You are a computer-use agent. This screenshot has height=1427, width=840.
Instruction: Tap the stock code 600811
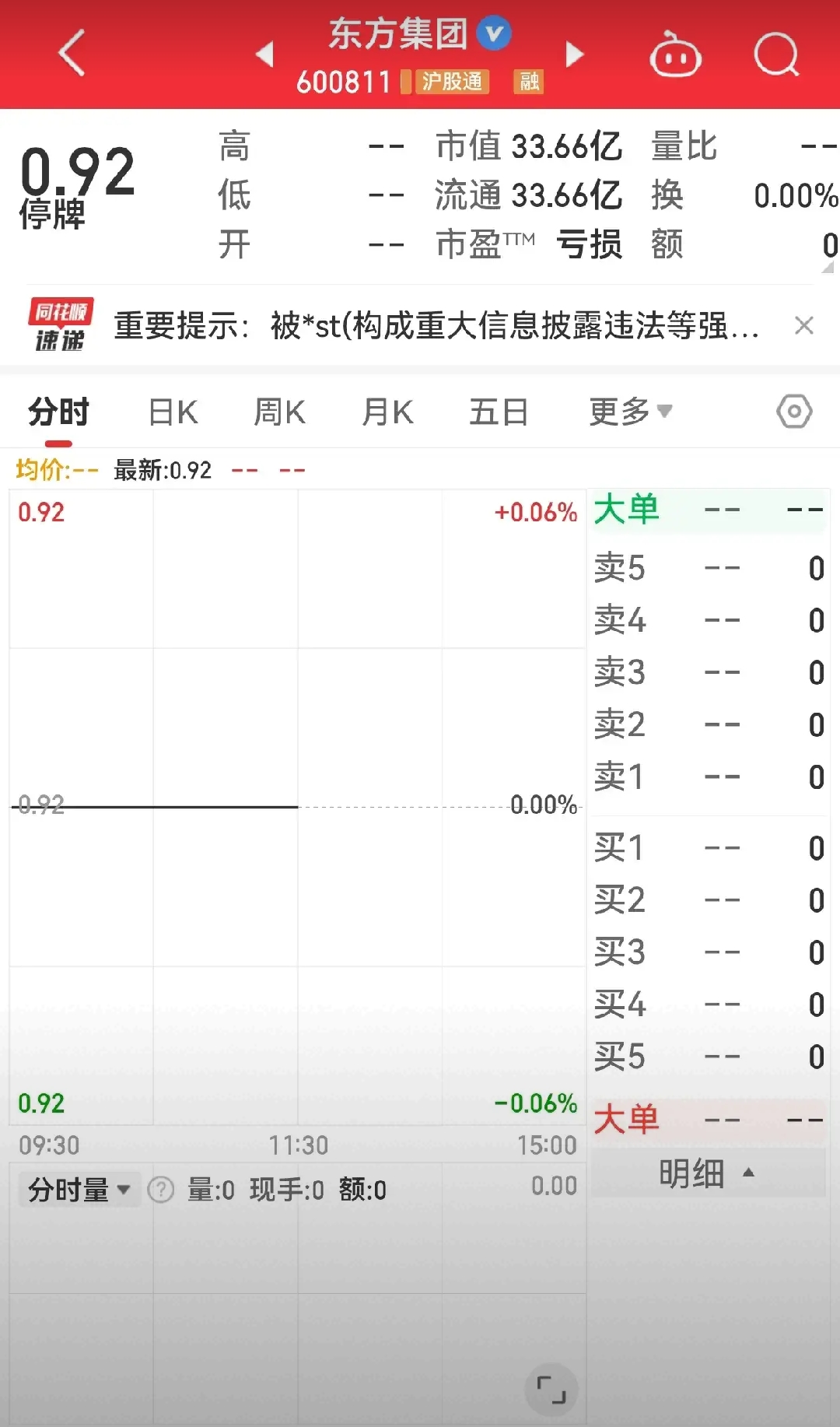pyautogui.click(x=343, y=82)
